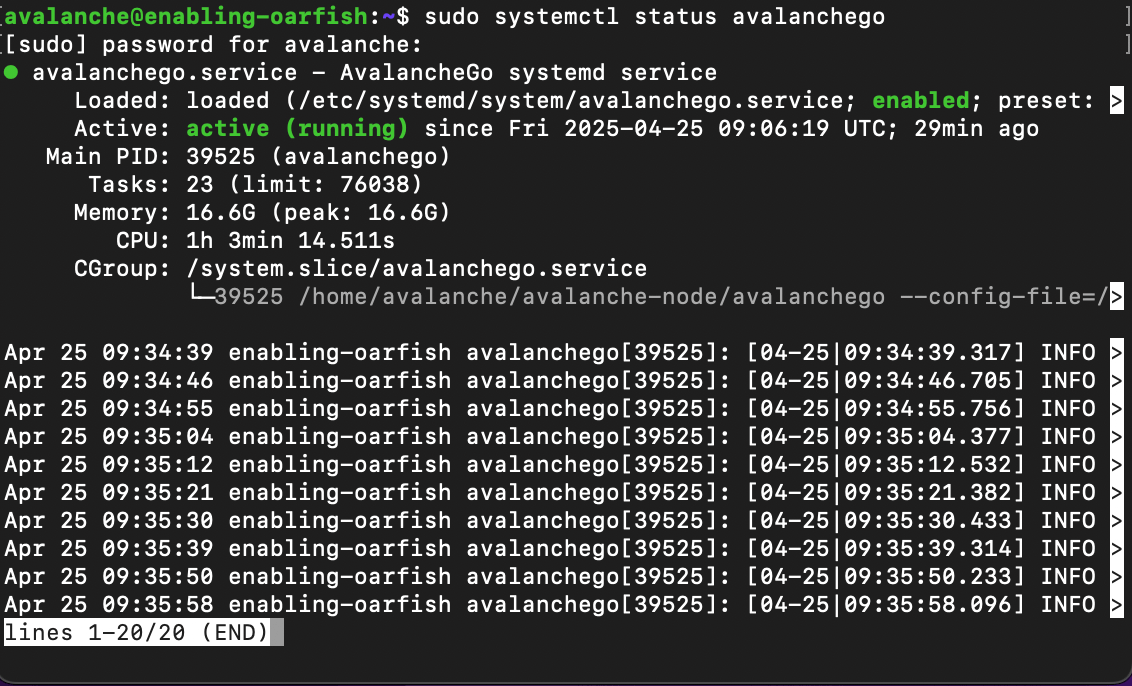Click the "active (running)" status text
This screenshot has height=686, width=1132.
(297, 129)
